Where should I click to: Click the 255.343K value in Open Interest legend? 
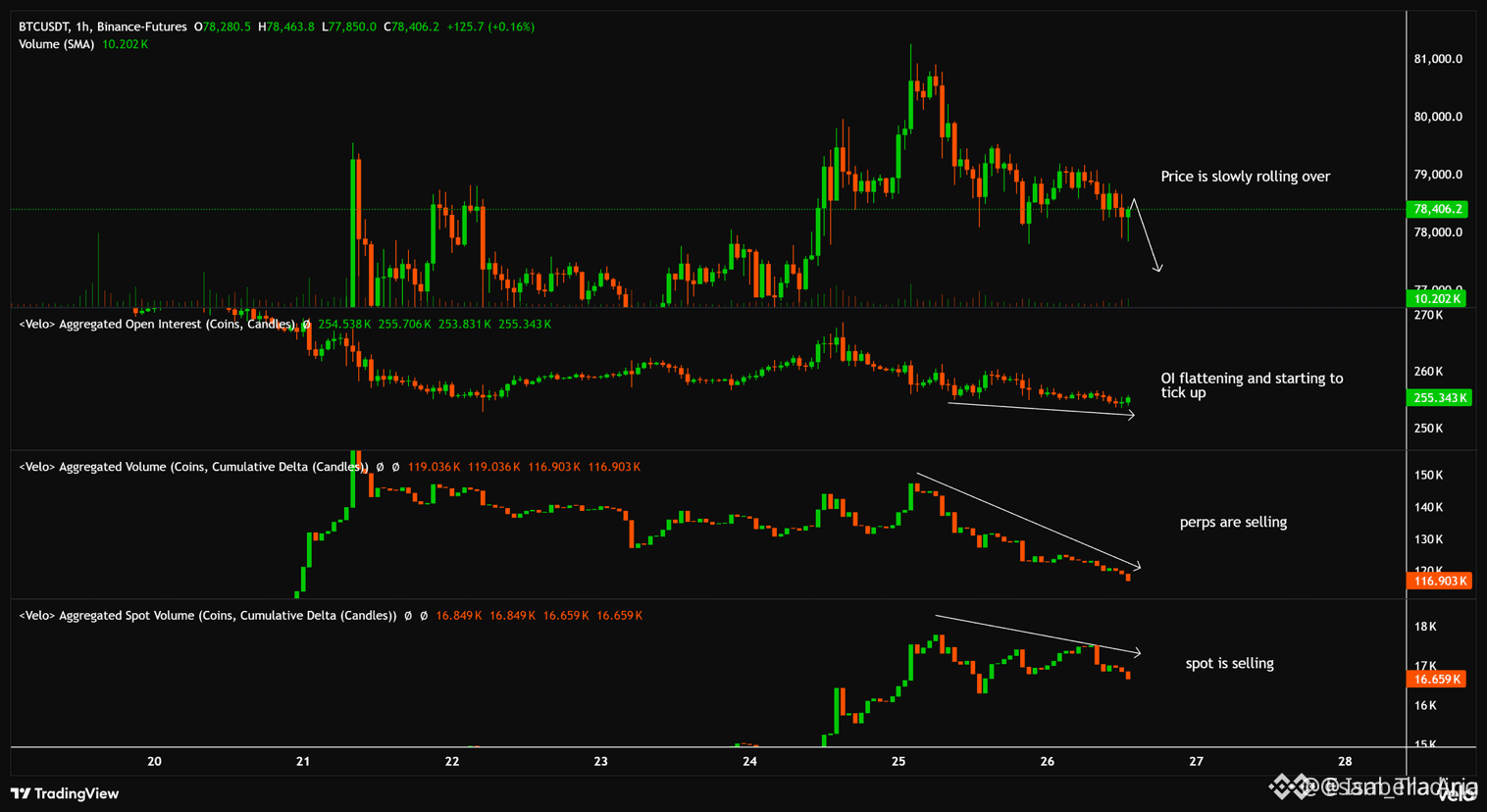[525, 324]
